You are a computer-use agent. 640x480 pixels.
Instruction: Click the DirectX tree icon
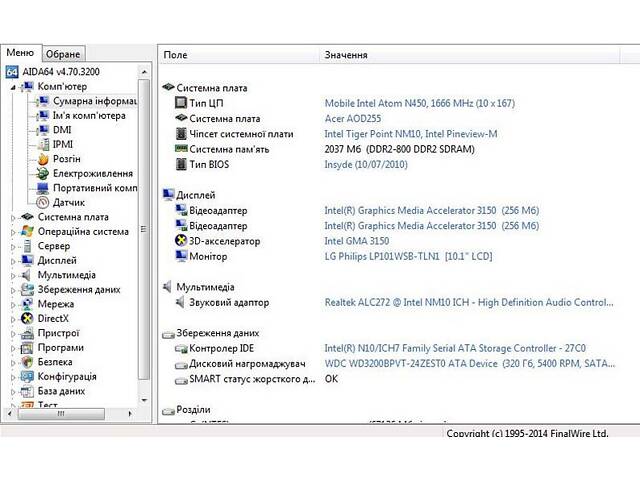tap(27, 318)
